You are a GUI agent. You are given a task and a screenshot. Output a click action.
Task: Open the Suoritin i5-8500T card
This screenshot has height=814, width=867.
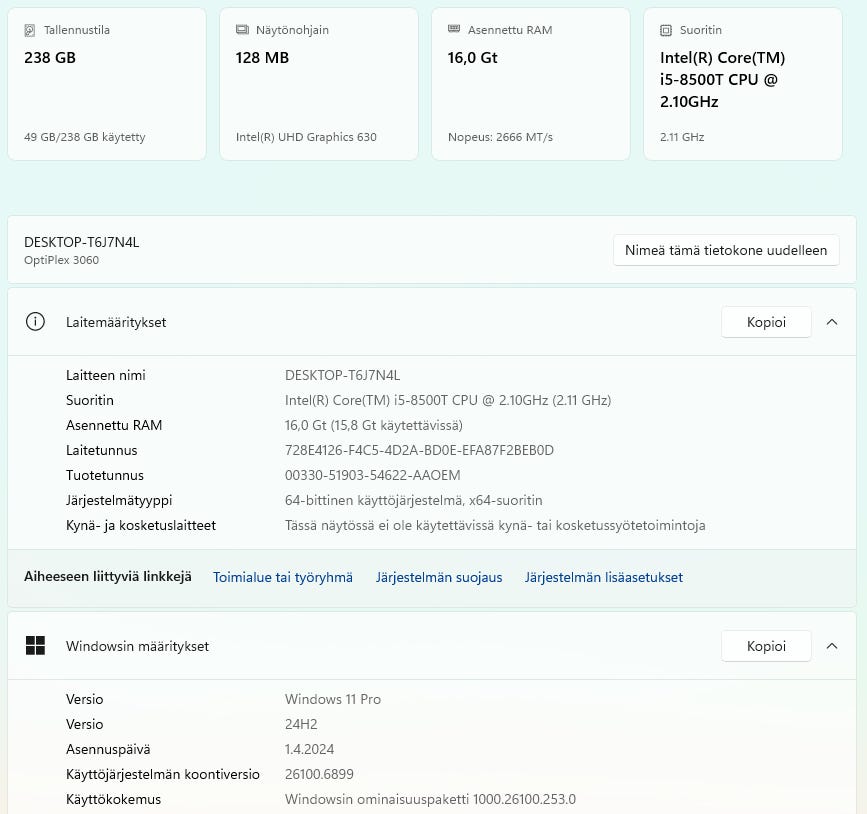tap(743, 84)
